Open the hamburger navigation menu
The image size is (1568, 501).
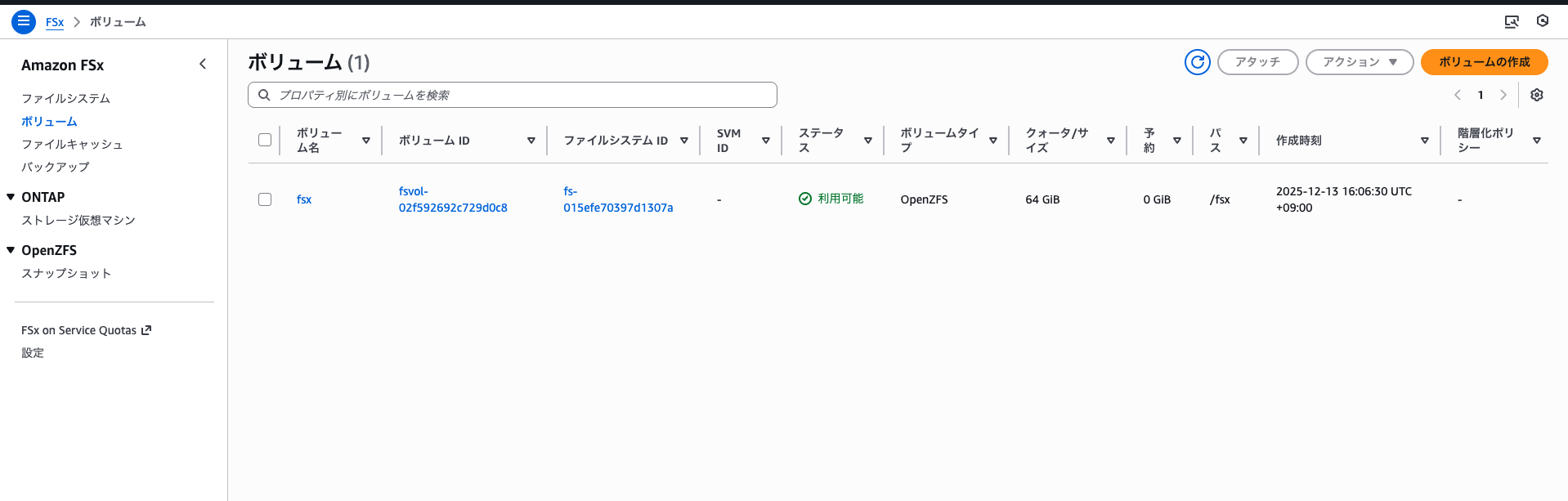[24, 22]
